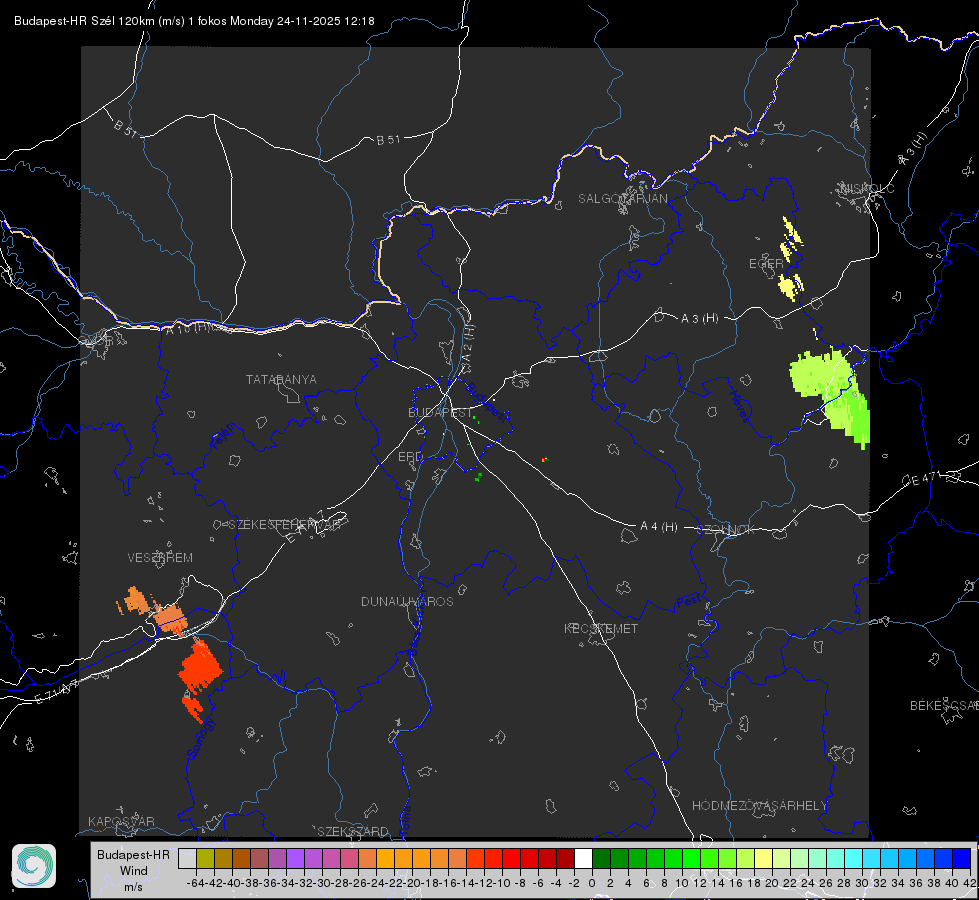Click the SZÉKESFEHÉRVÁR city label
Viewport: 979px width, 900px height.
[x=285, y=525]
